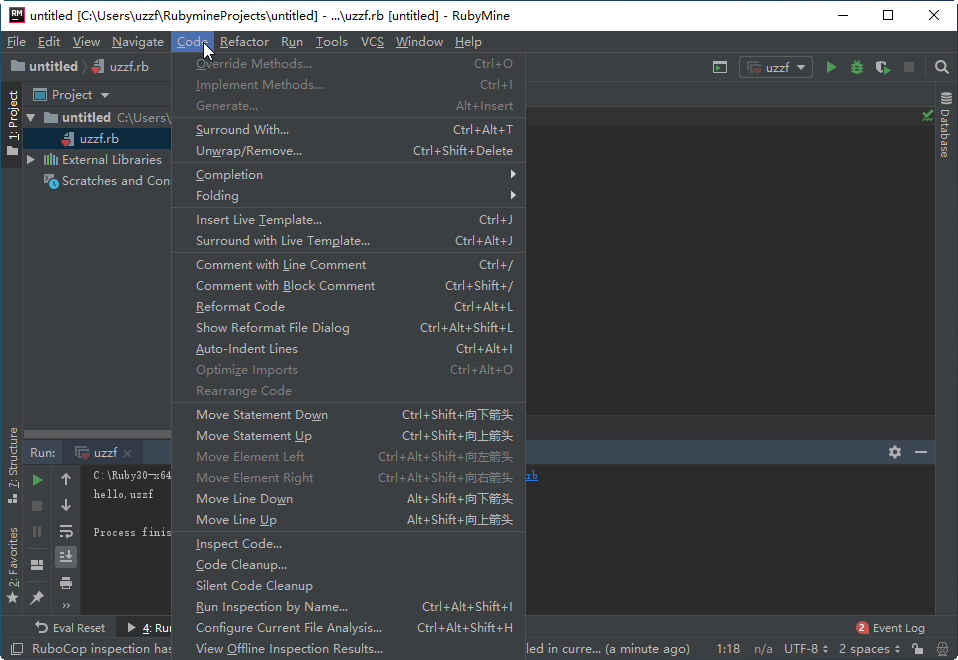Click the print icon in Run panel
This screenshot has width=958, height=660.
click(x=66, y=583)
